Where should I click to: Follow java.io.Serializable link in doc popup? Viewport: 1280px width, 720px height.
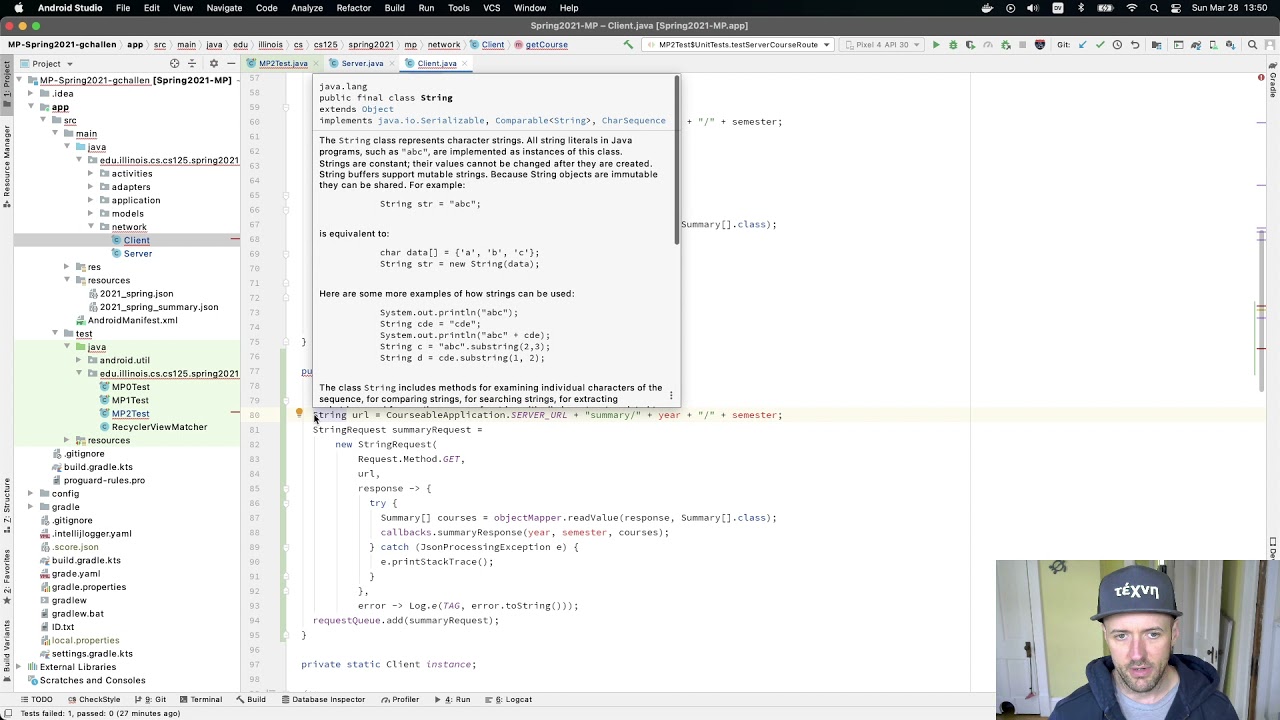(x=431, y=120)
